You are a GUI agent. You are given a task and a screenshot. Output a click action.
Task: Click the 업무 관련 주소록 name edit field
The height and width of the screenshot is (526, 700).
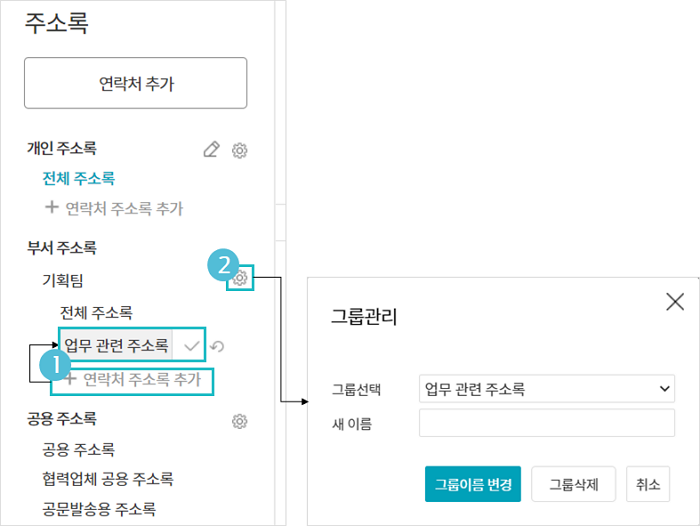point(116,346)
